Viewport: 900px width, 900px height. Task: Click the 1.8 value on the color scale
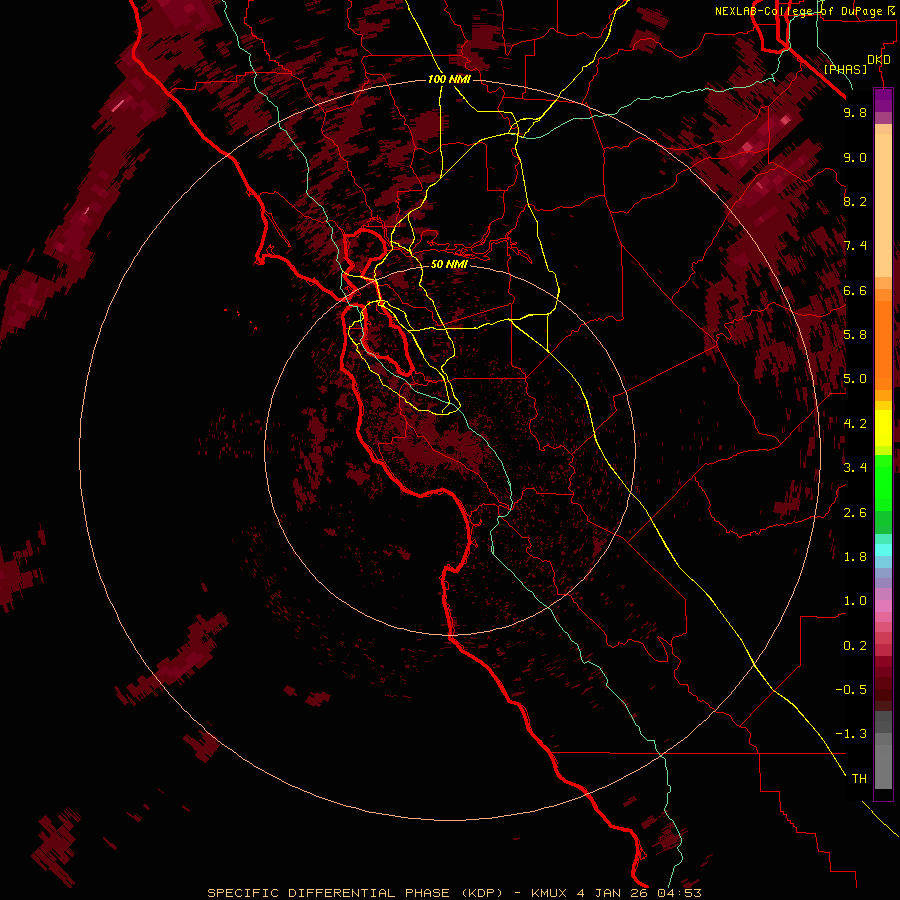click(x=855, y=557)
